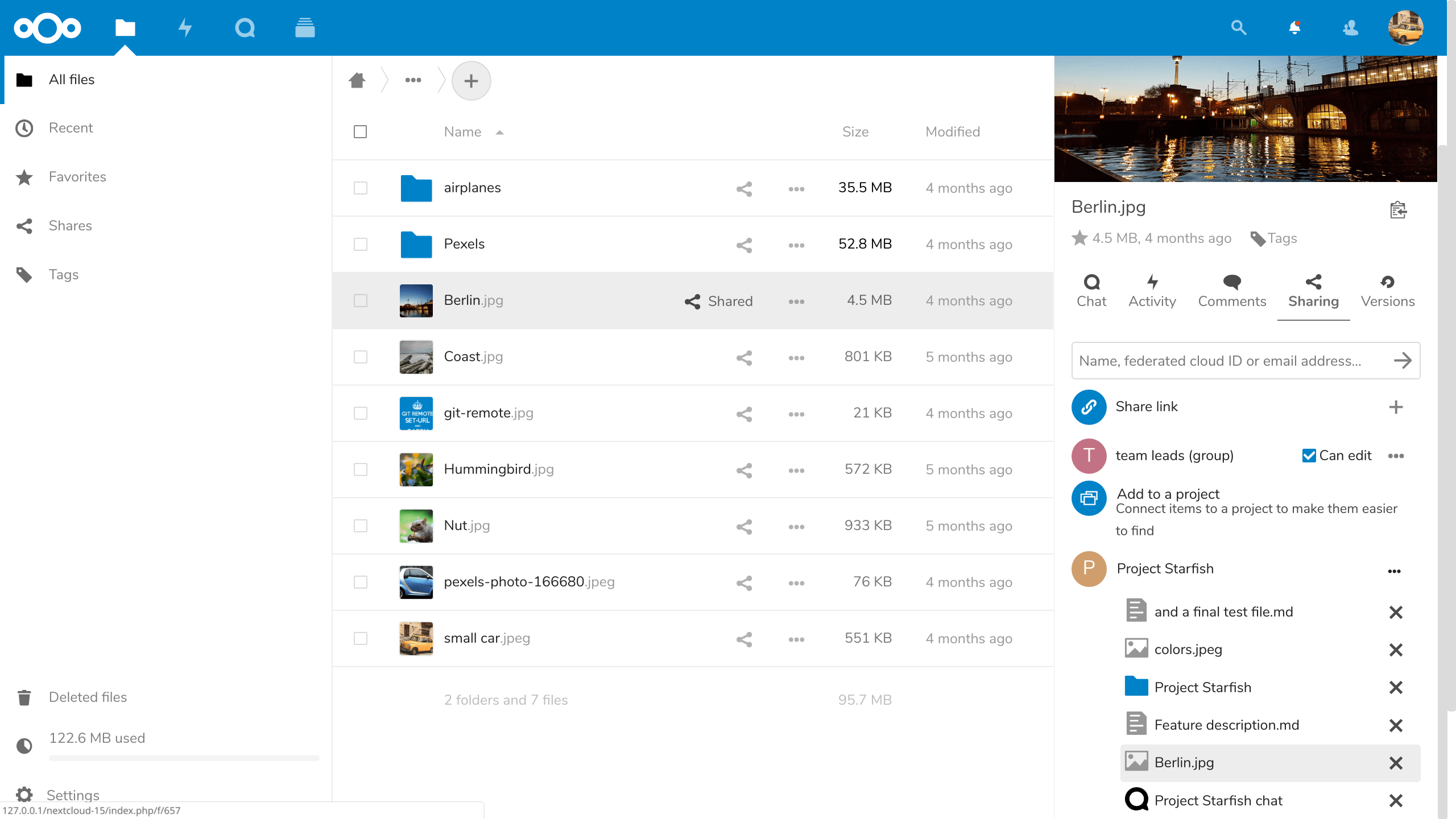The height and width of the screenshot is (819, 1456).
Task: Click share icon for Coast.jpg
Action: click(744, 358)
